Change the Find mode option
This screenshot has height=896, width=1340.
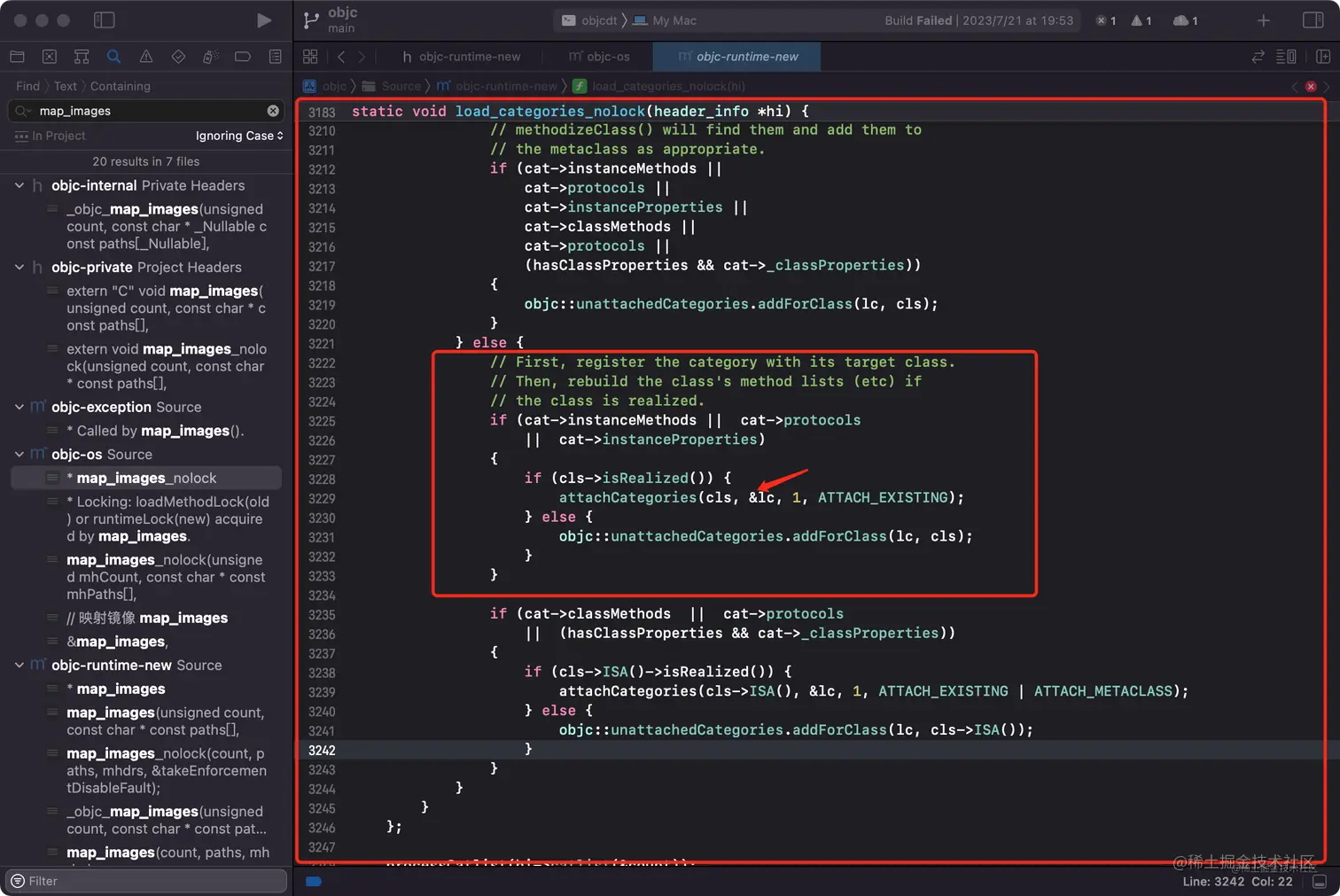coord(27,86)
